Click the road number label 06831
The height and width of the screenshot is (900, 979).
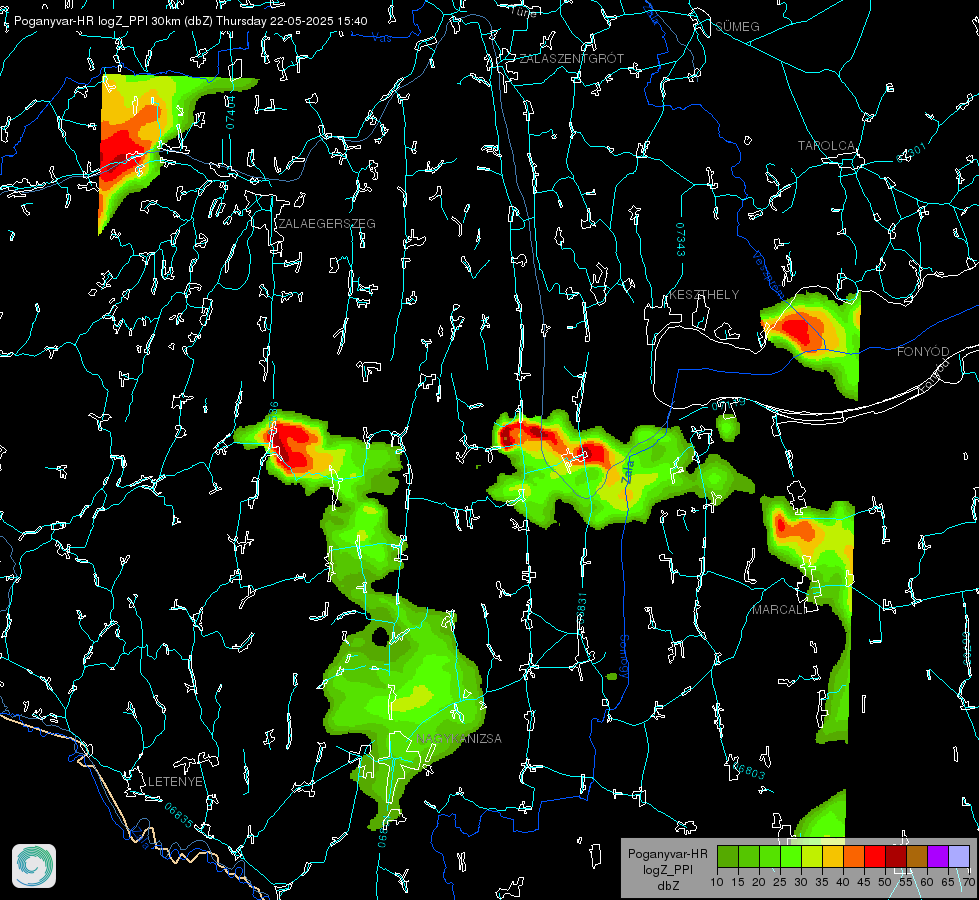581,609
